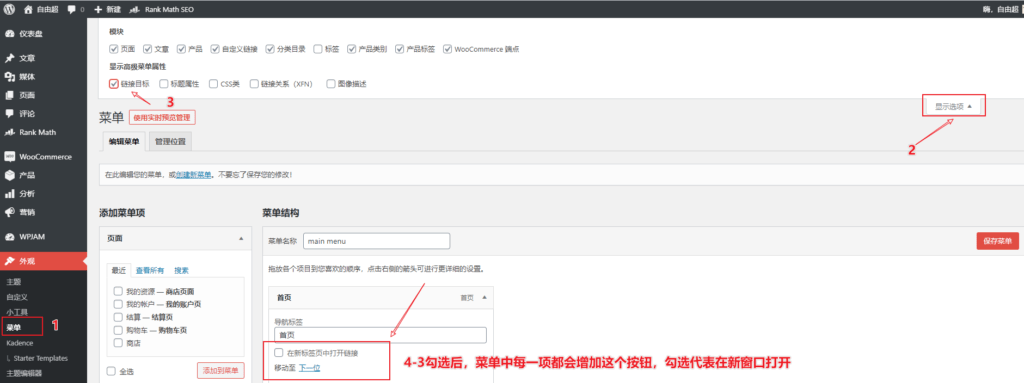Check 商店 page checkbox
This screenshot has height=383, width=1024.
[118, 342]
